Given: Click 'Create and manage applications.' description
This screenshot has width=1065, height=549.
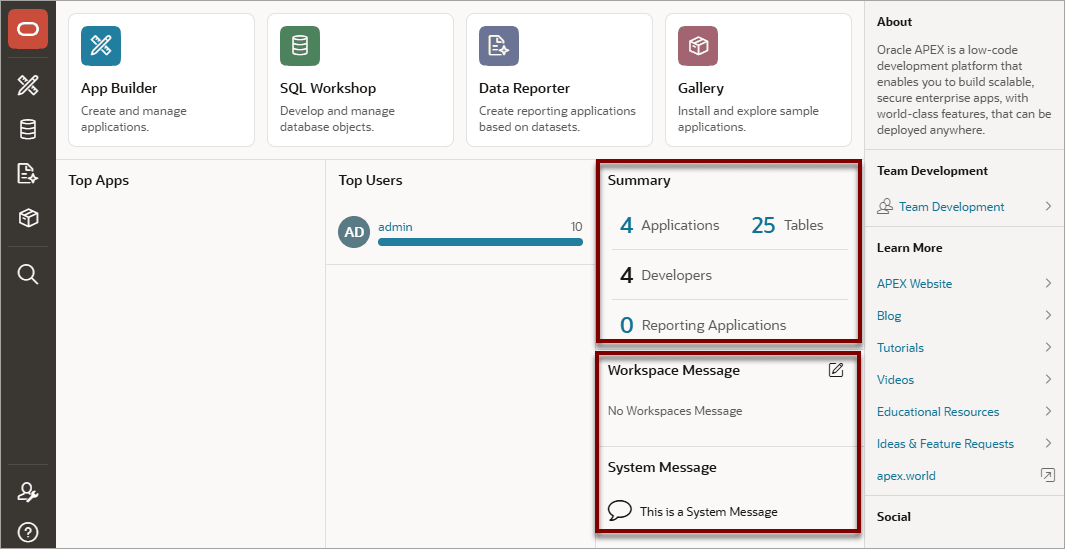Looking at the screenshot, I should point(134,118).
